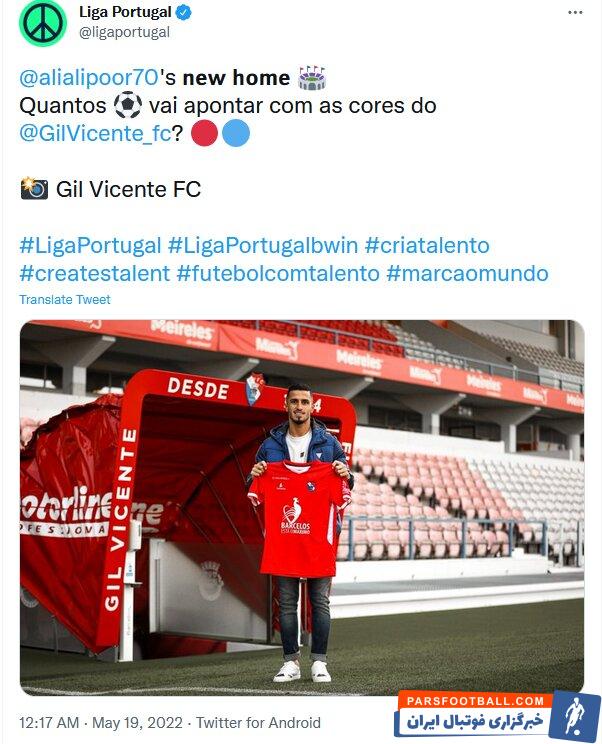602x744 pixels.
Task: Open the Gil Vicente stadium photo
Action: 302,508
